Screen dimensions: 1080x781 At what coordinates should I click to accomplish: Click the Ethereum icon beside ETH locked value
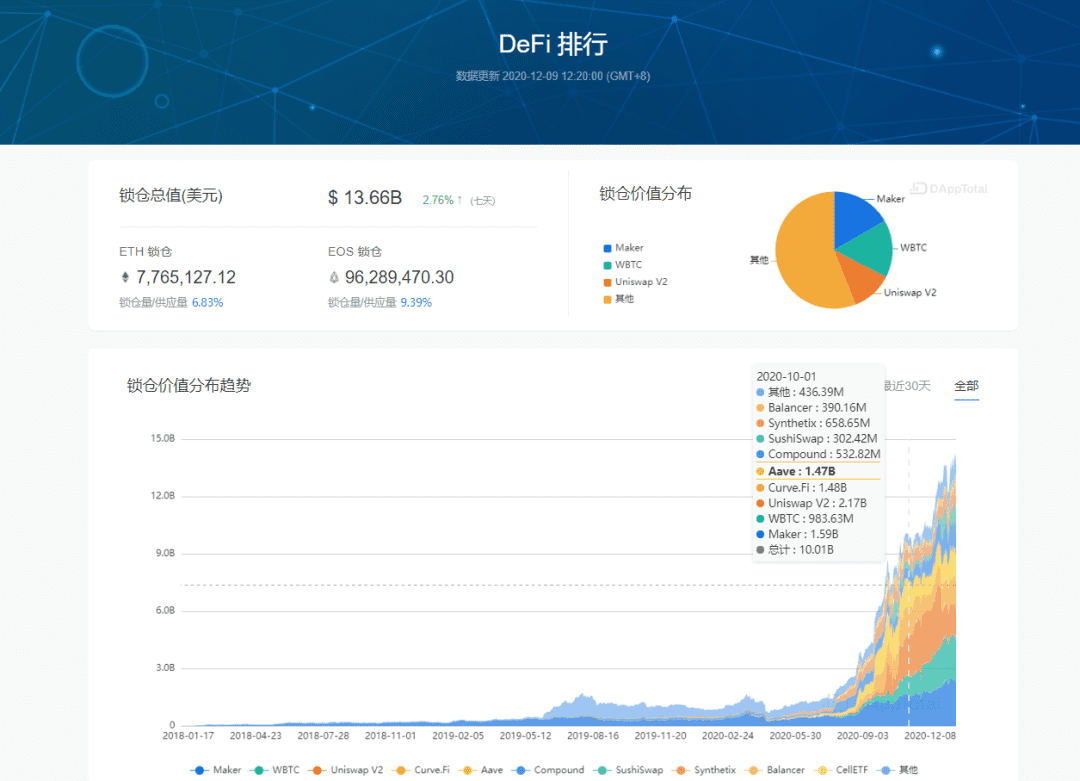tap(125, 278)
